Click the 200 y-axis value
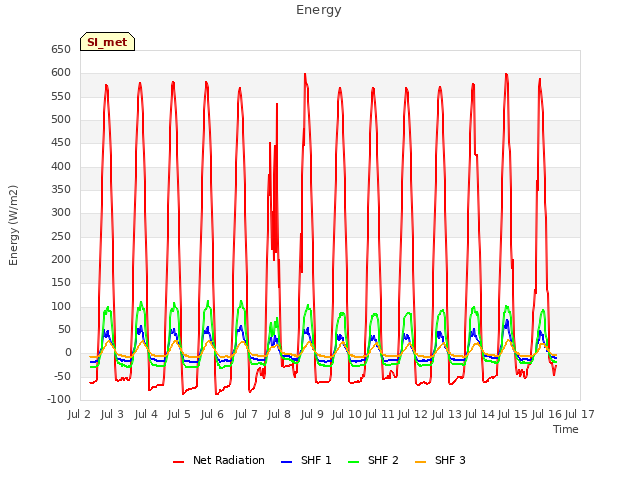The image size is (640, 480). (x=61, y=260)
